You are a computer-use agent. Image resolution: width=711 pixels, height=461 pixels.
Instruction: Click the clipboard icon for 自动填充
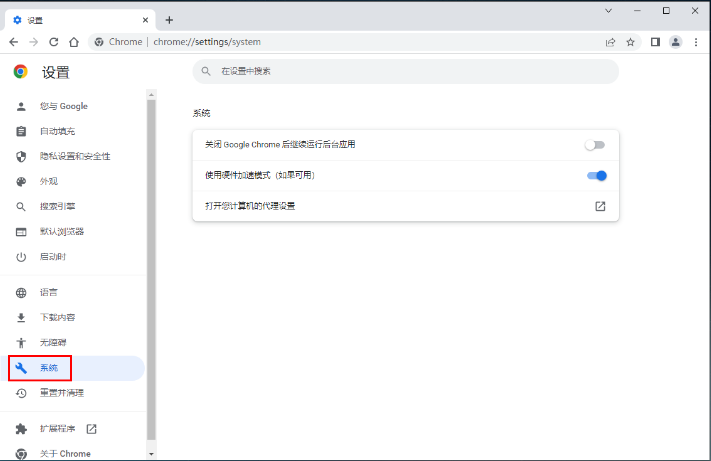tap(21, 131)
